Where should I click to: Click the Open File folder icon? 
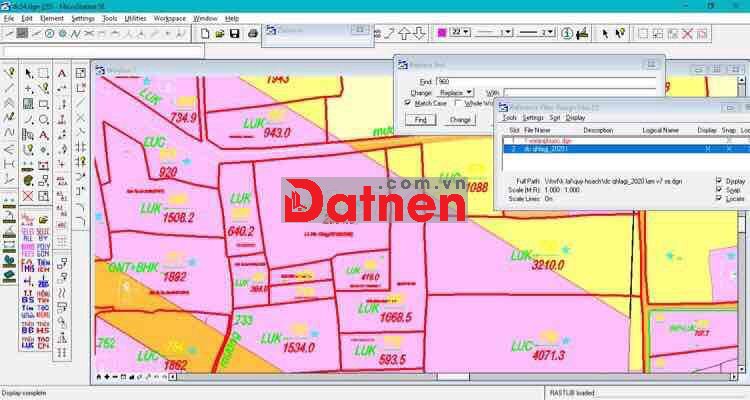(x=219, y=34)
